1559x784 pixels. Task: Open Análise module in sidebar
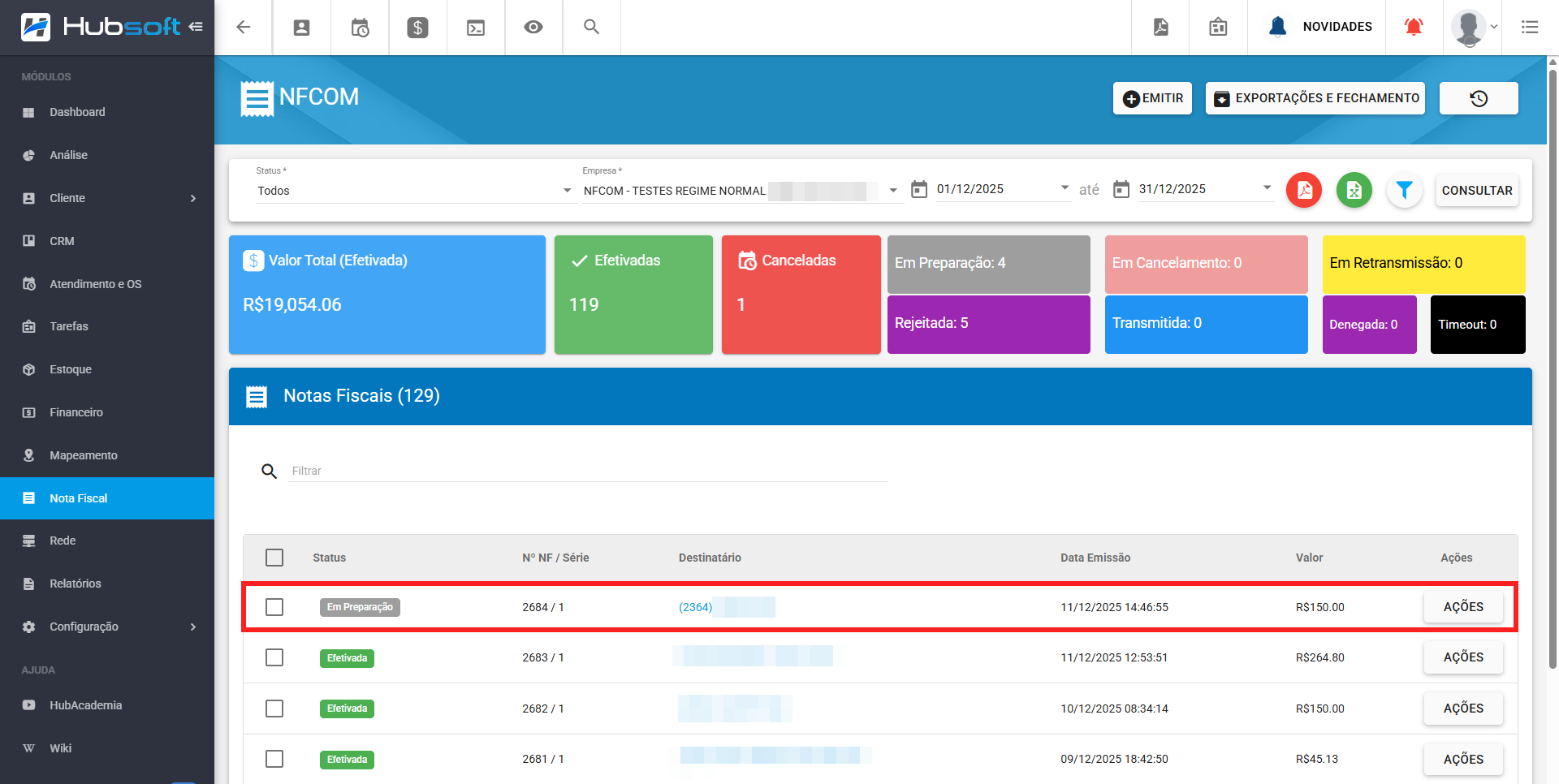click(x=107, y=155)
